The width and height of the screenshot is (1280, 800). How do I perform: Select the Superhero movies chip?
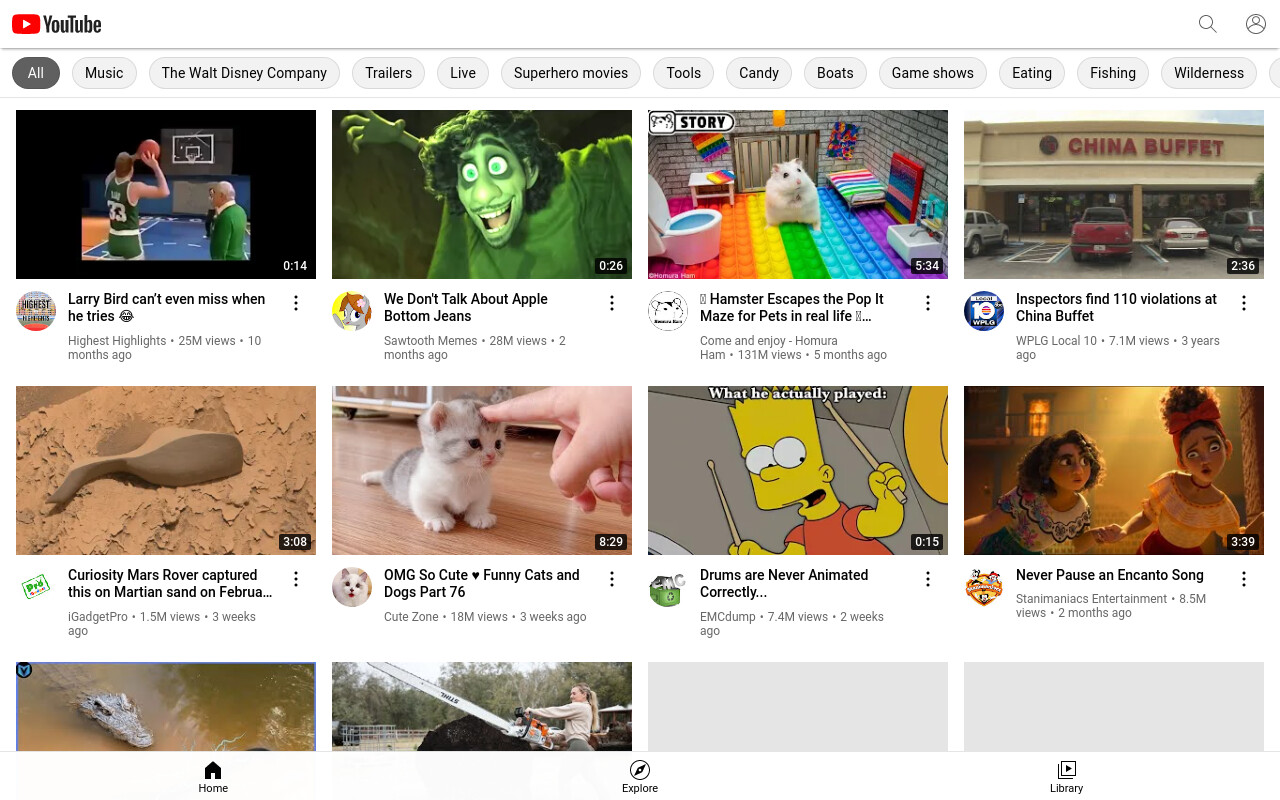pyautogui.click(x=571, y=73)
